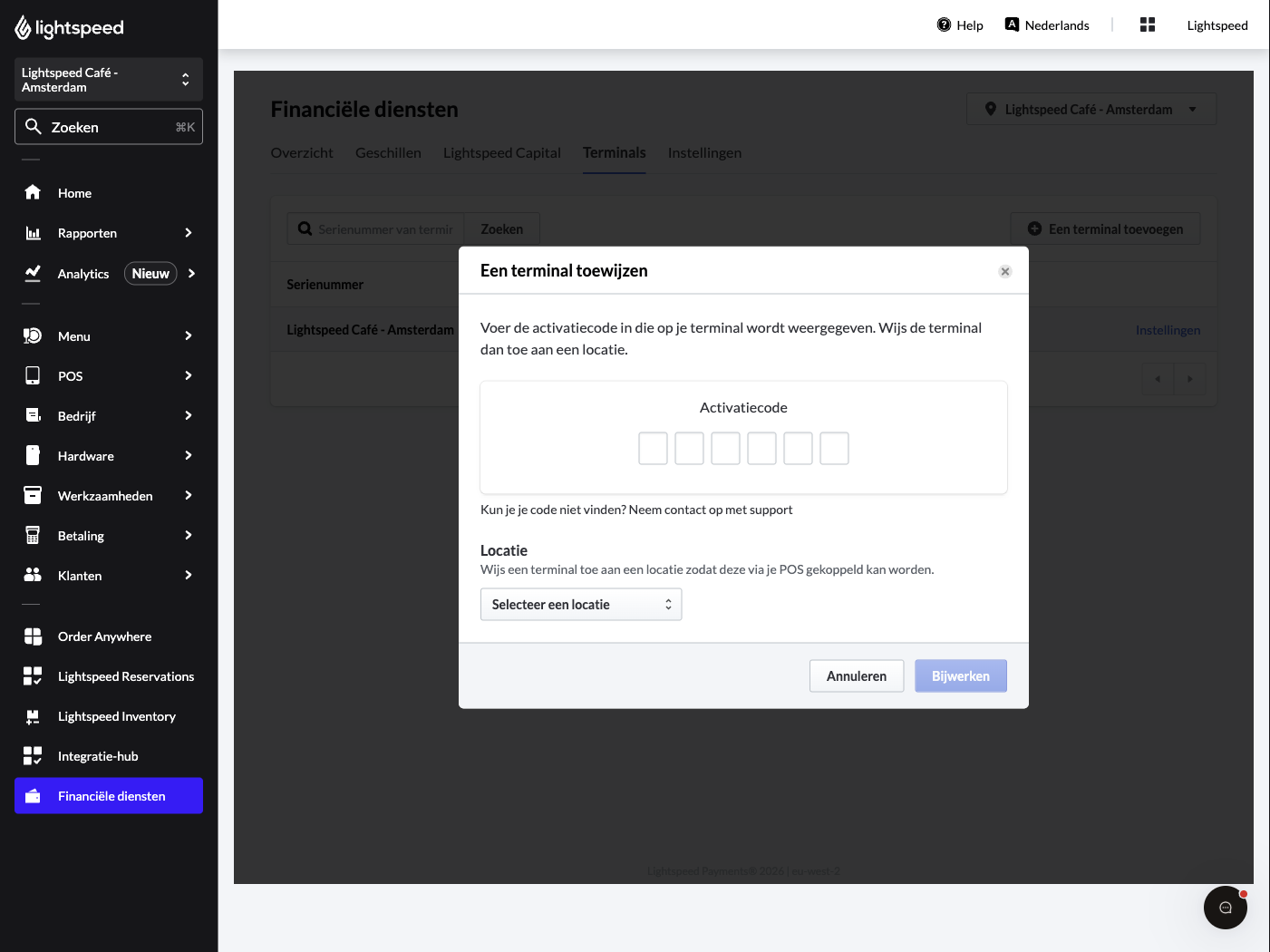Open the Home icon in sidebar
Viewport: 1270px width, 952px height.
pyautogui.click(x=33, y=192)
